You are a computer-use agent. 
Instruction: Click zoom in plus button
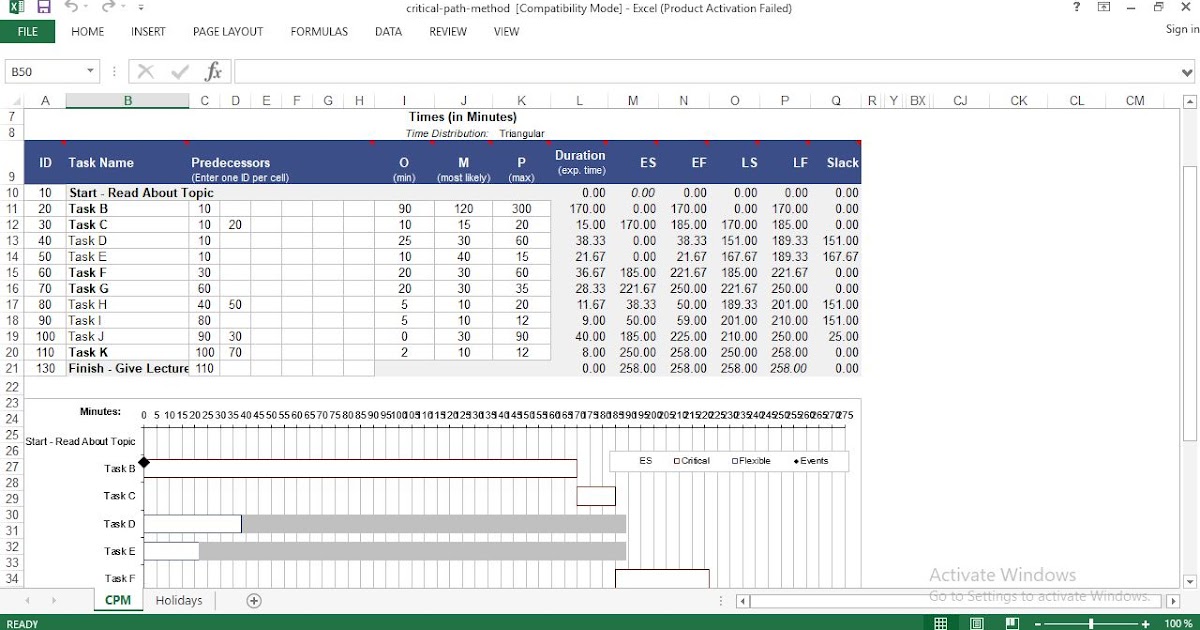tap(1145, 623)
